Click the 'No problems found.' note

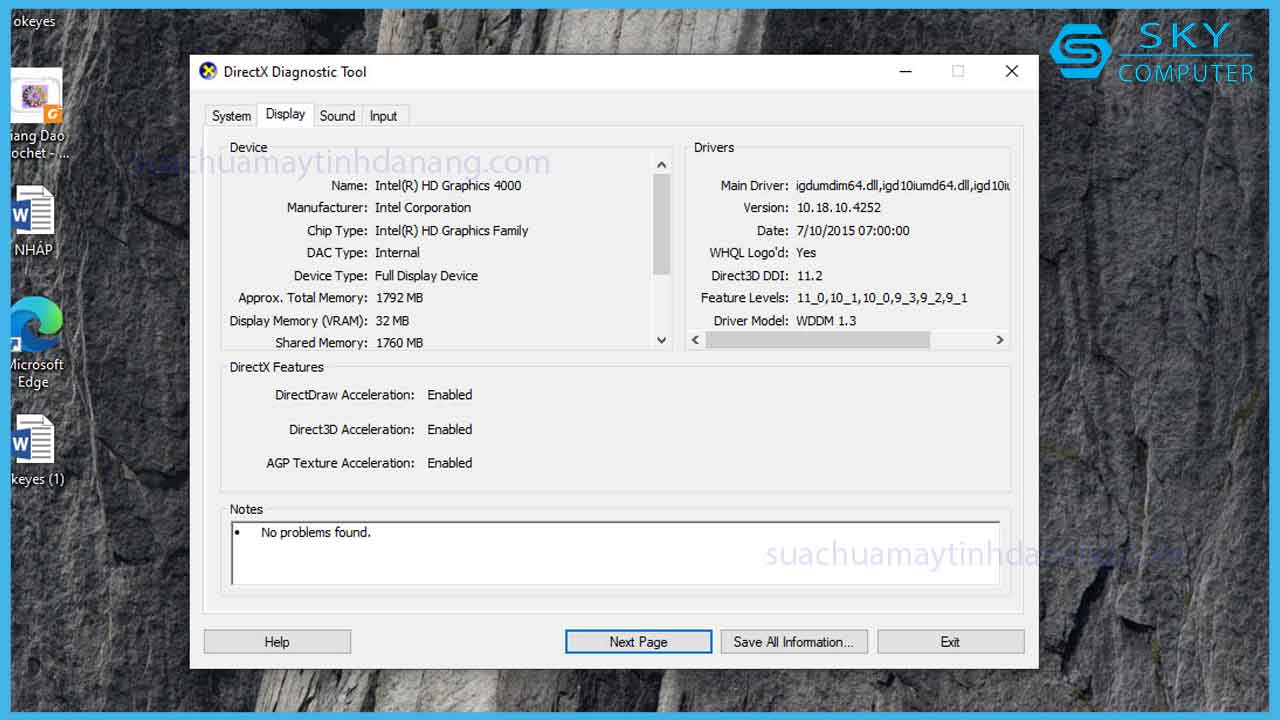click(x=316, y=532)
